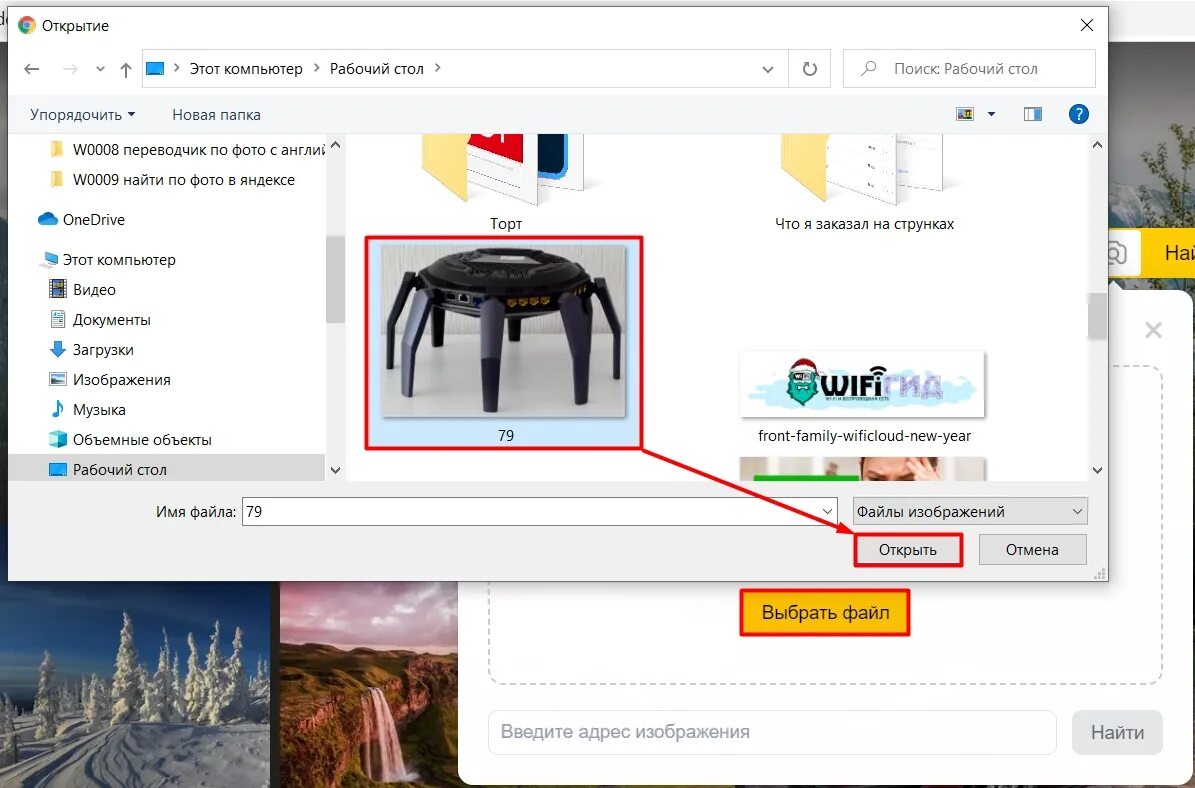Go back with the left arrow button
The width and height of the screenshot is (1195, 788).
(x=31, y=69)
